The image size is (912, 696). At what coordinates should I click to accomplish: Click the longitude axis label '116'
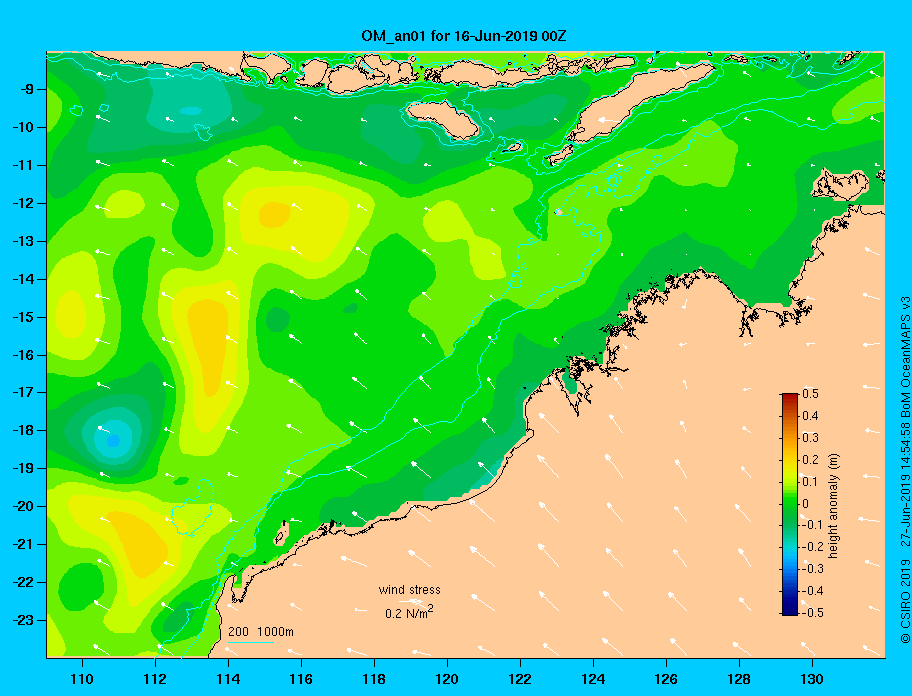(301, 679)
